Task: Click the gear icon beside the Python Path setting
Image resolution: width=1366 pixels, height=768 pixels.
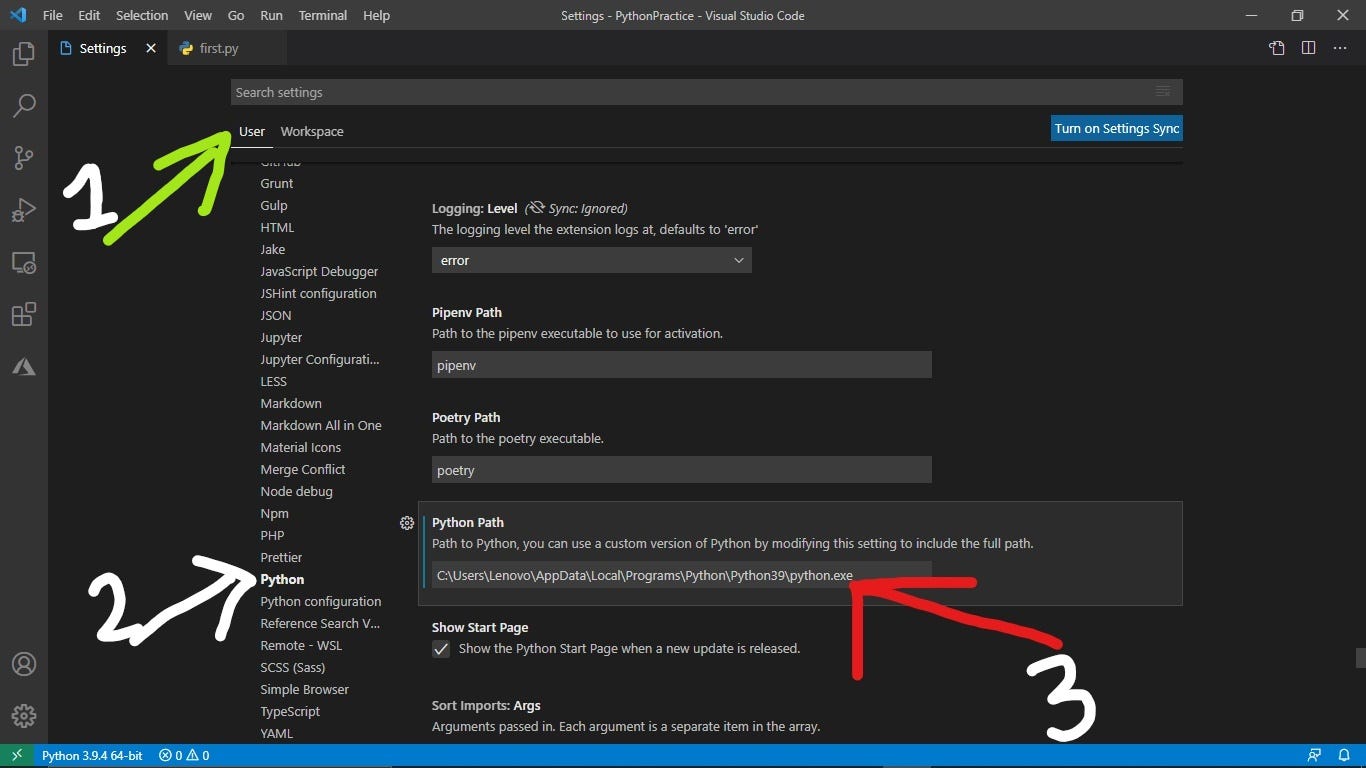Action: 407,523
